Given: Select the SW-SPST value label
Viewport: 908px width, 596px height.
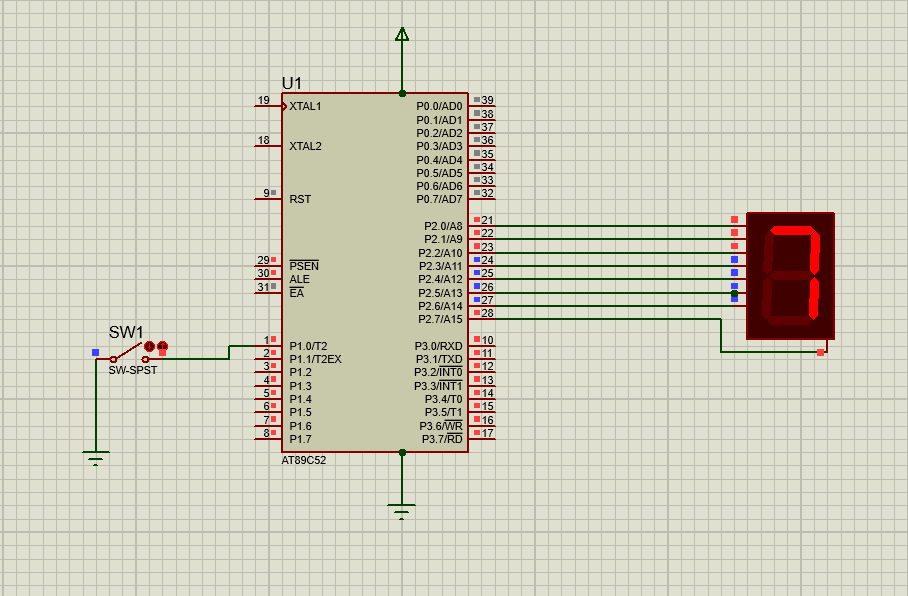Looking at the screenshot, I should [x=133, y=370].
